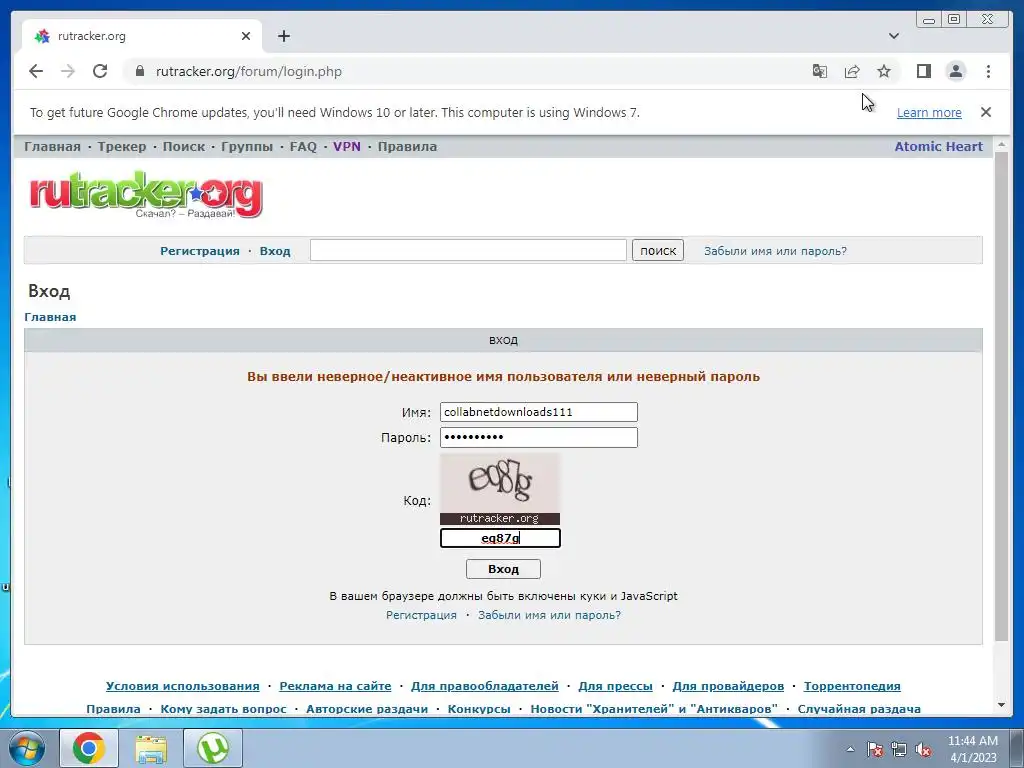Click the page vertical scrollbar
This screenshot has width=1024, height=768.
(x=1001, y=396)
